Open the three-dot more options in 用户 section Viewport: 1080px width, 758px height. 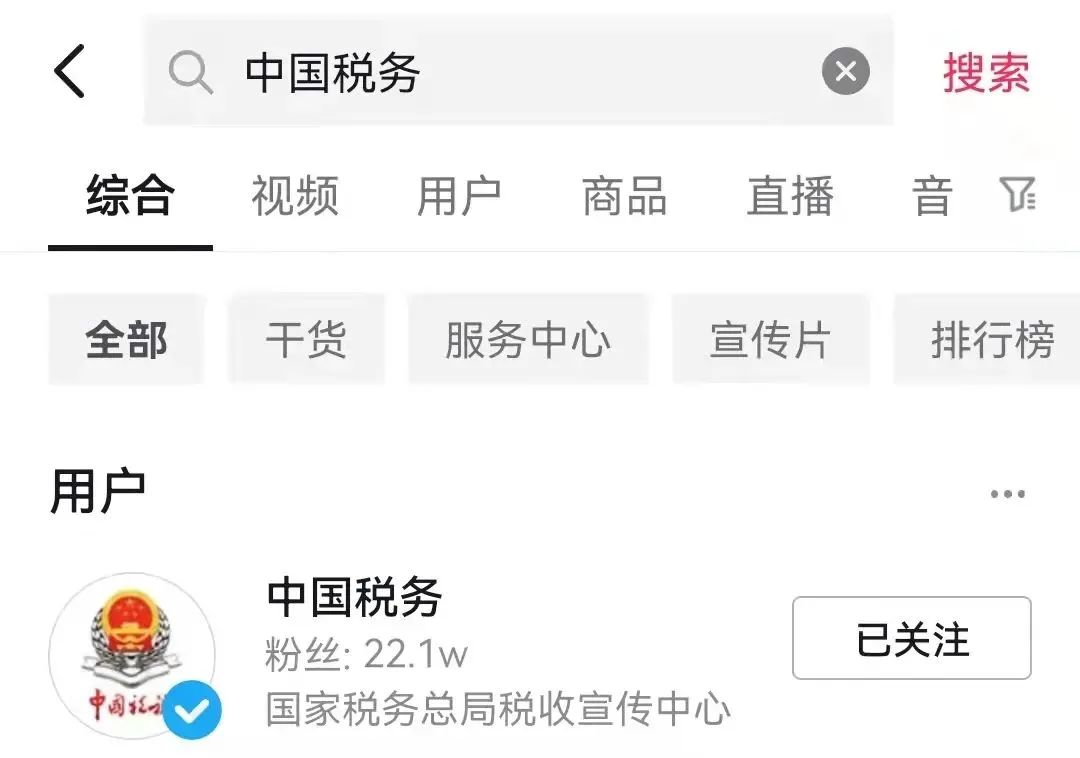pyautogui.click(x=1007, y=494)
